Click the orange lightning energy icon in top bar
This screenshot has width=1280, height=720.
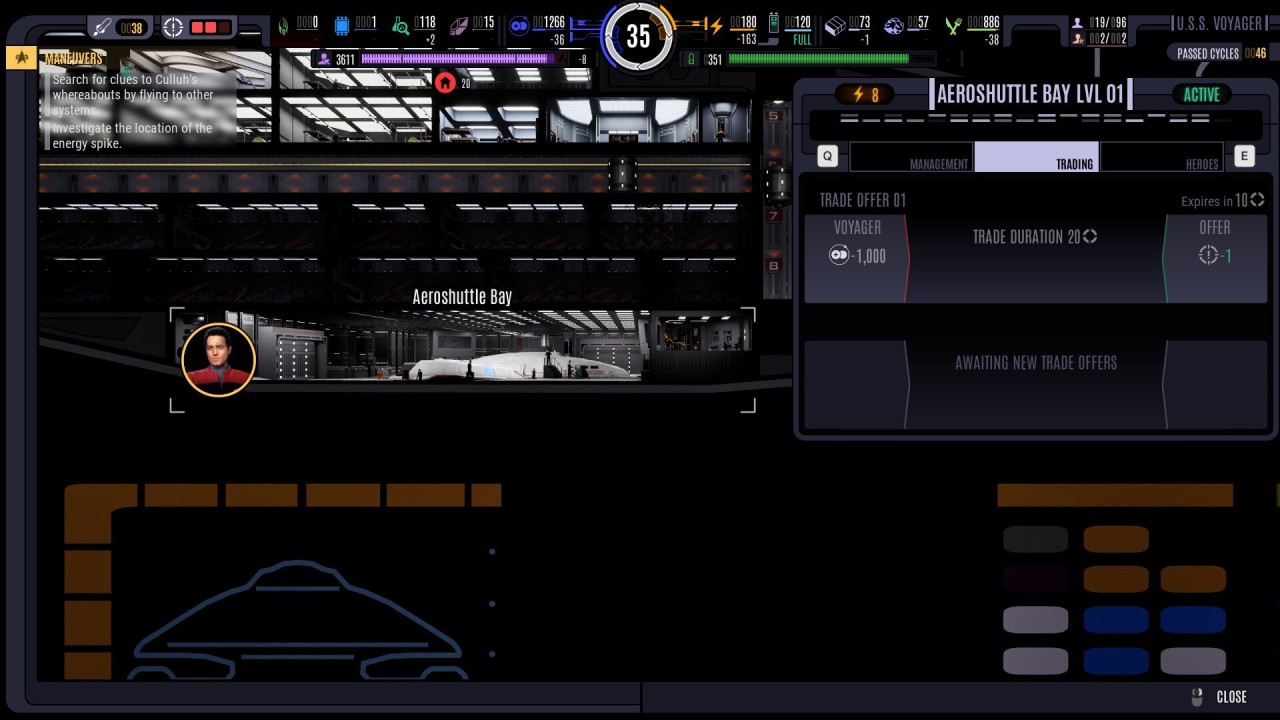pos(716,27)
